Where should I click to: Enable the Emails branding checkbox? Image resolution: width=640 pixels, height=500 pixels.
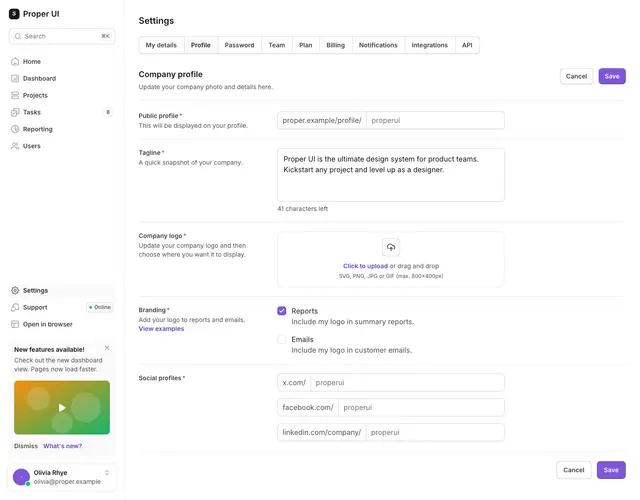coord(282,339)
